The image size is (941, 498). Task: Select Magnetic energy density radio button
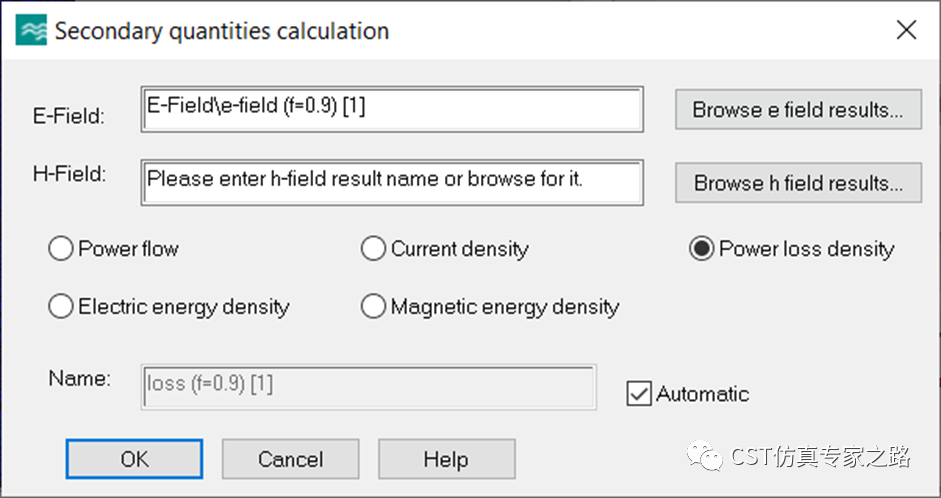[x=373, y=307]
